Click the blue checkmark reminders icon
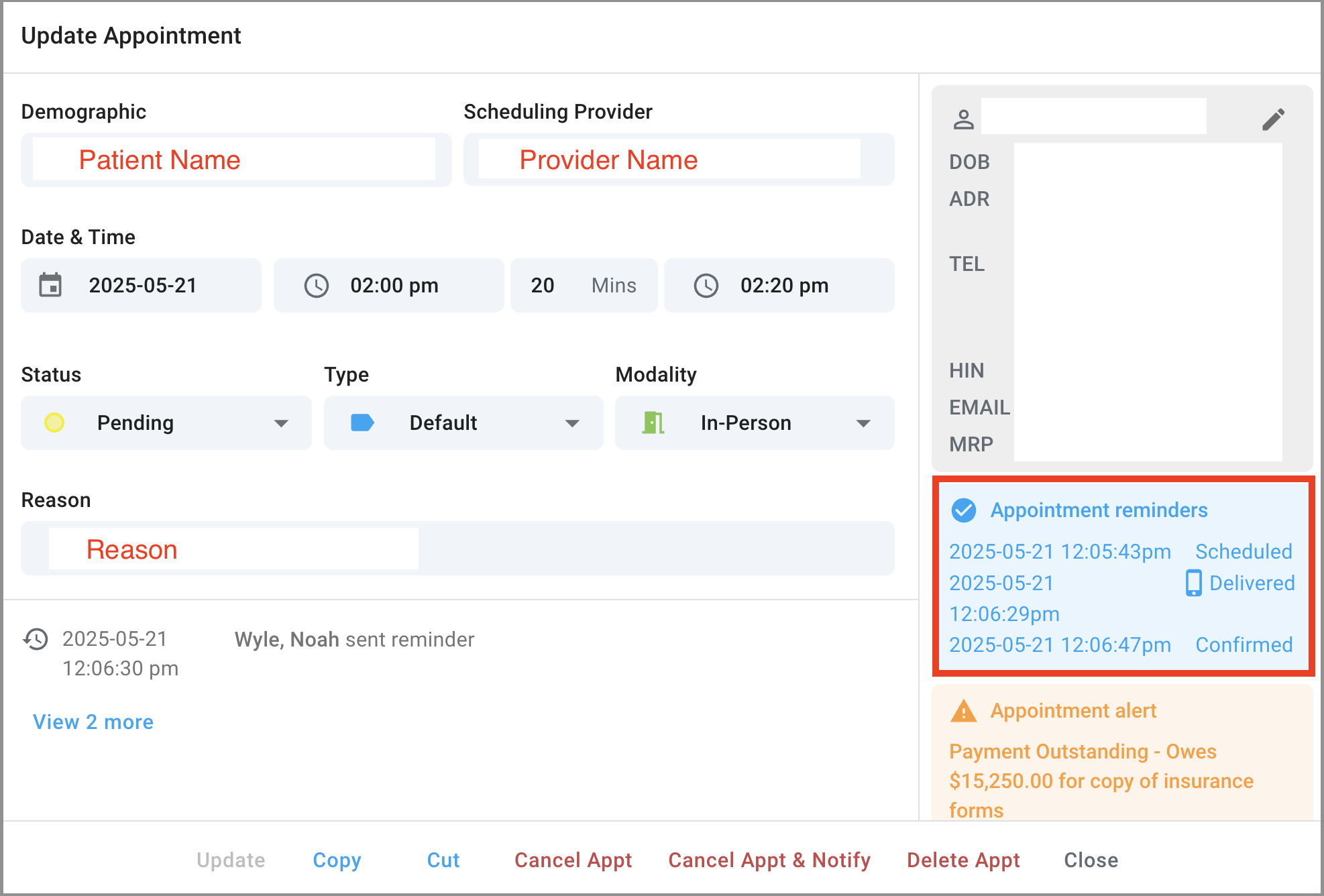1324x896 pixels. point(964,510)
